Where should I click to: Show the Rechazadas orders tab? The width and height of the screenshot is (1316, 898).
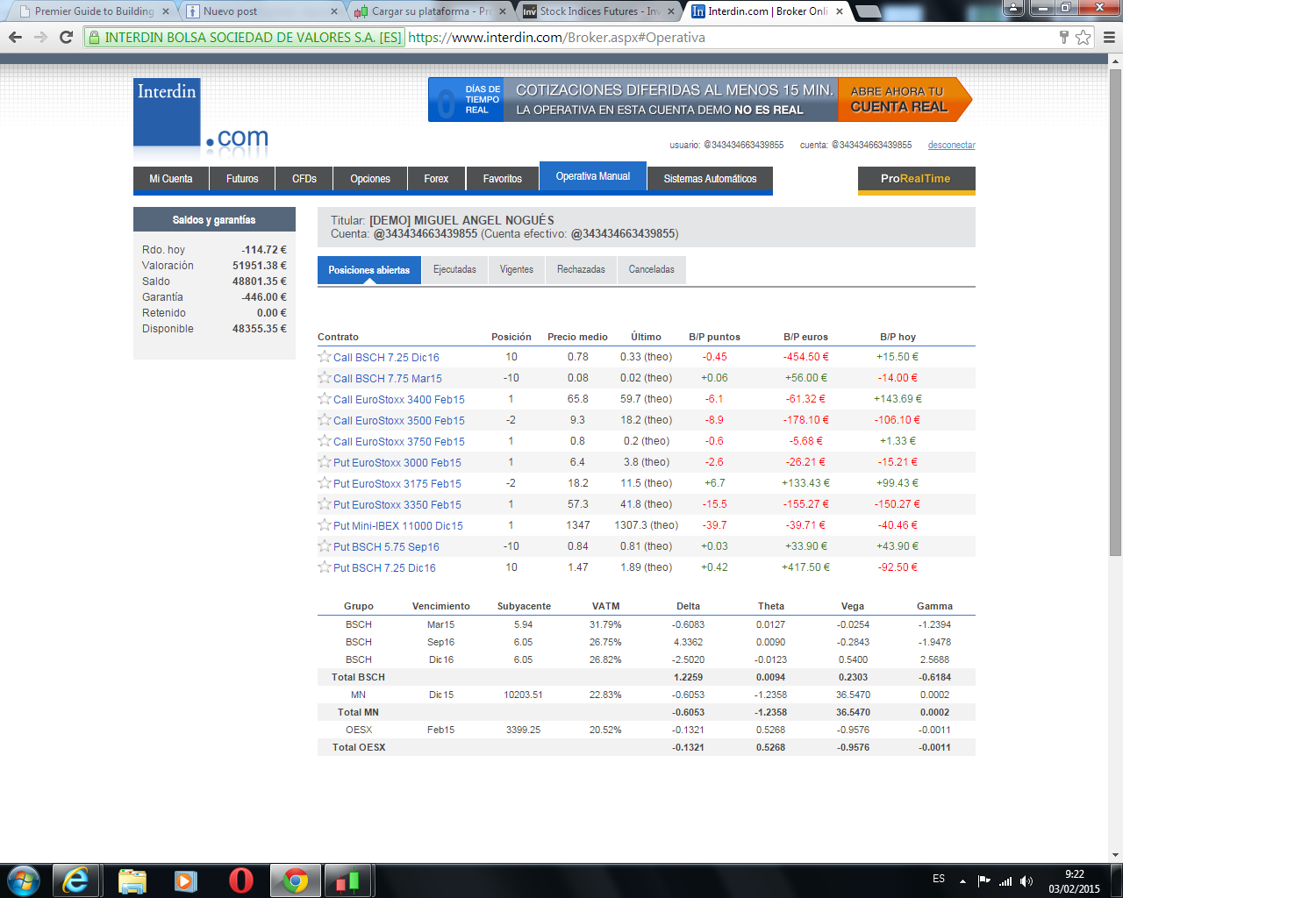[x=581, y=270]
